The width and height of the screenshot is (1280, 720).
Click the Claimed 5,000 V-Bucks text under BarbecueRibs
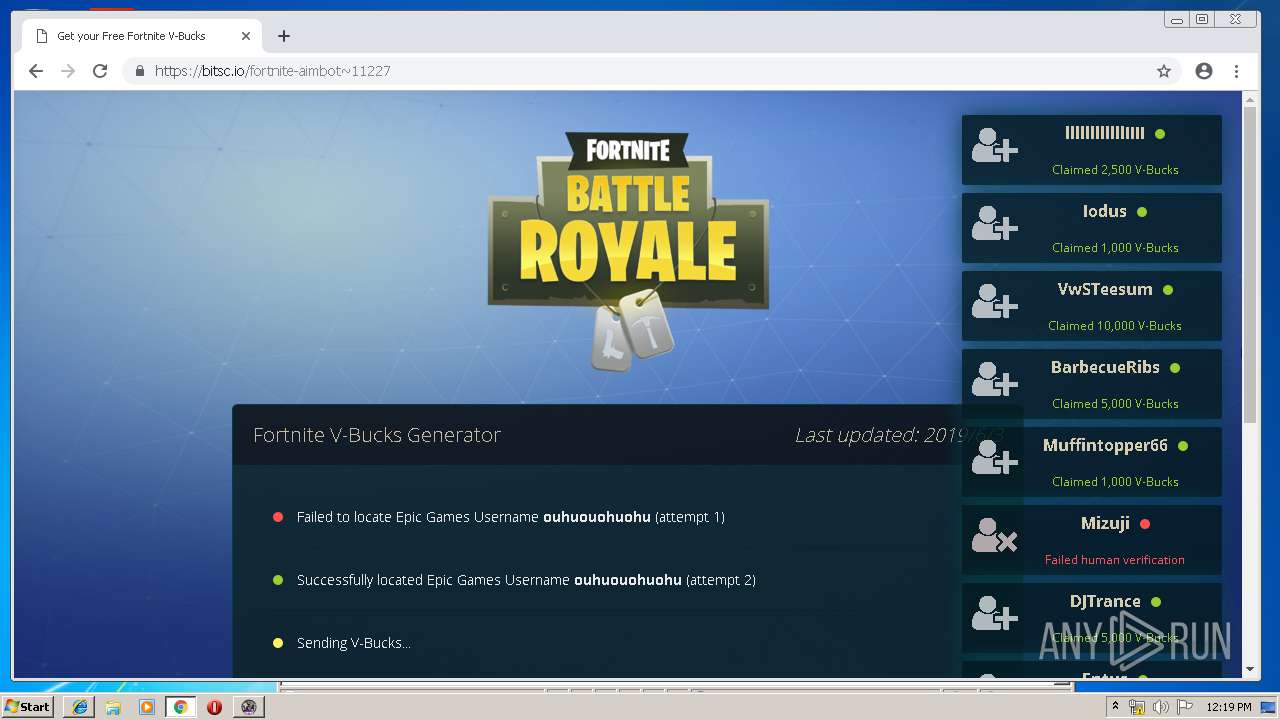[1115, 404]
